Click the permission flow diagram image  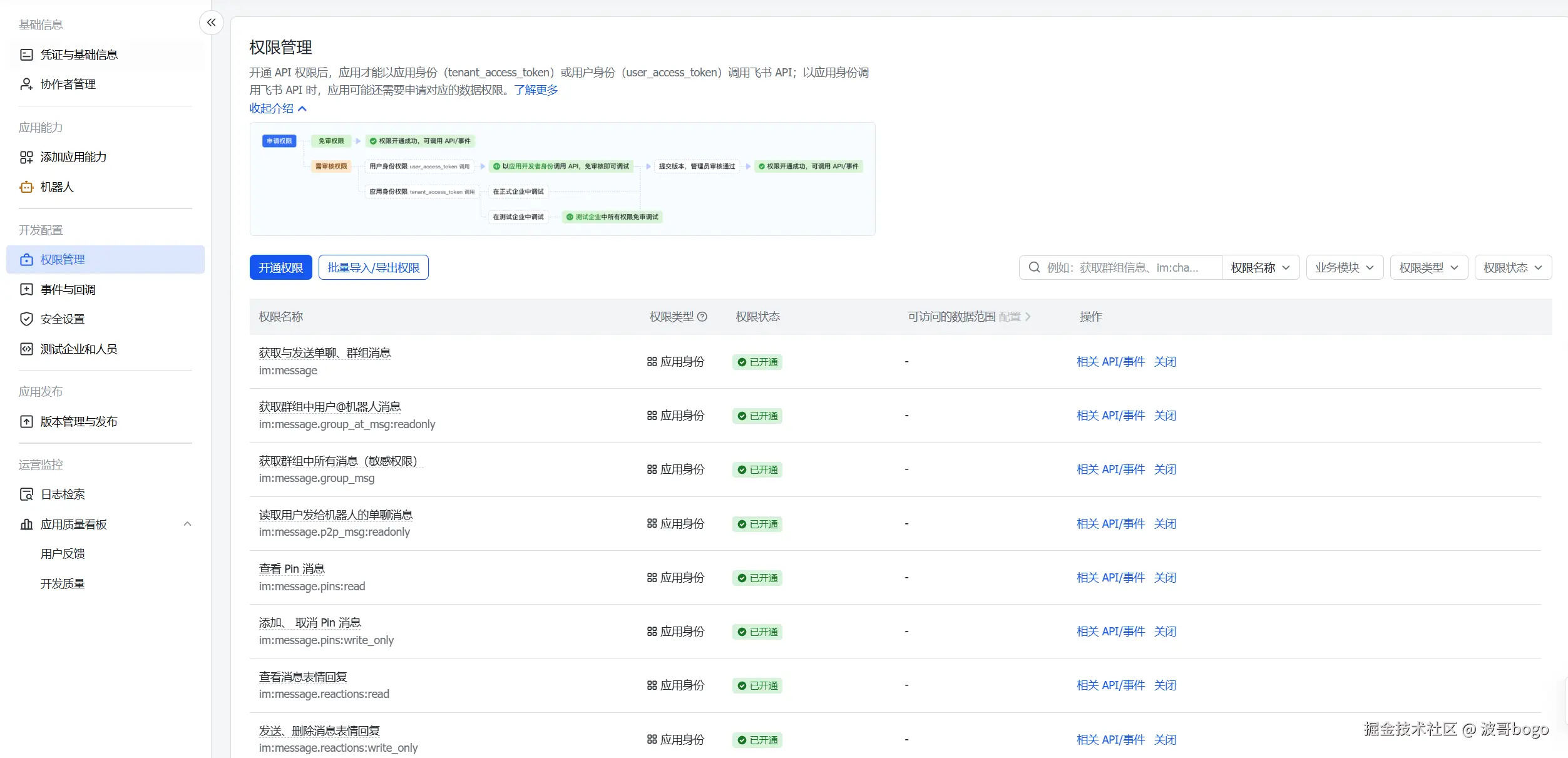(562, 179)
